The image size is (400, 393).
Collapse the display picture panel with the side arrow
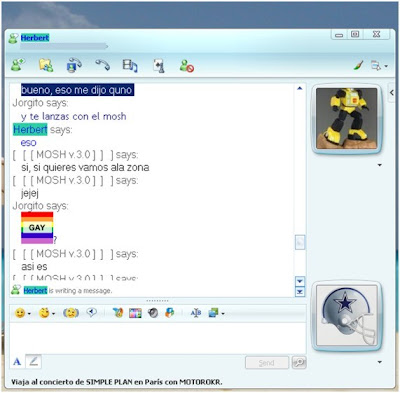click(392, 92)
